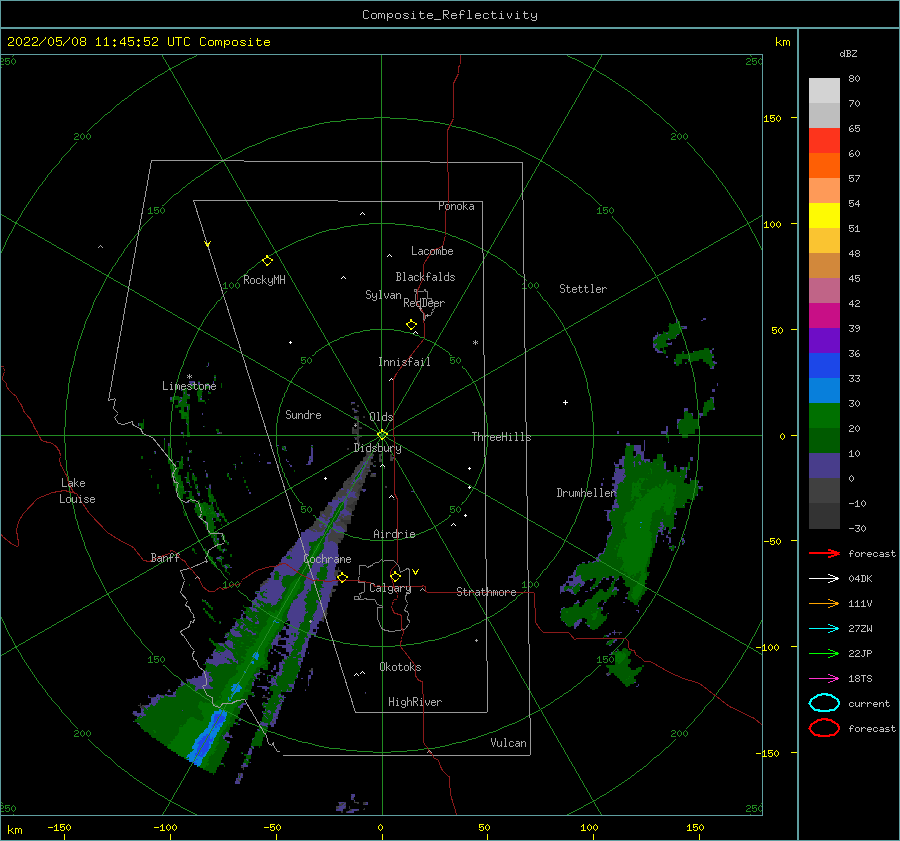Click the green 20 dBZ color swatch
Image resolution: width=900 pixels, height=841 pixels.
click(824, 416)
